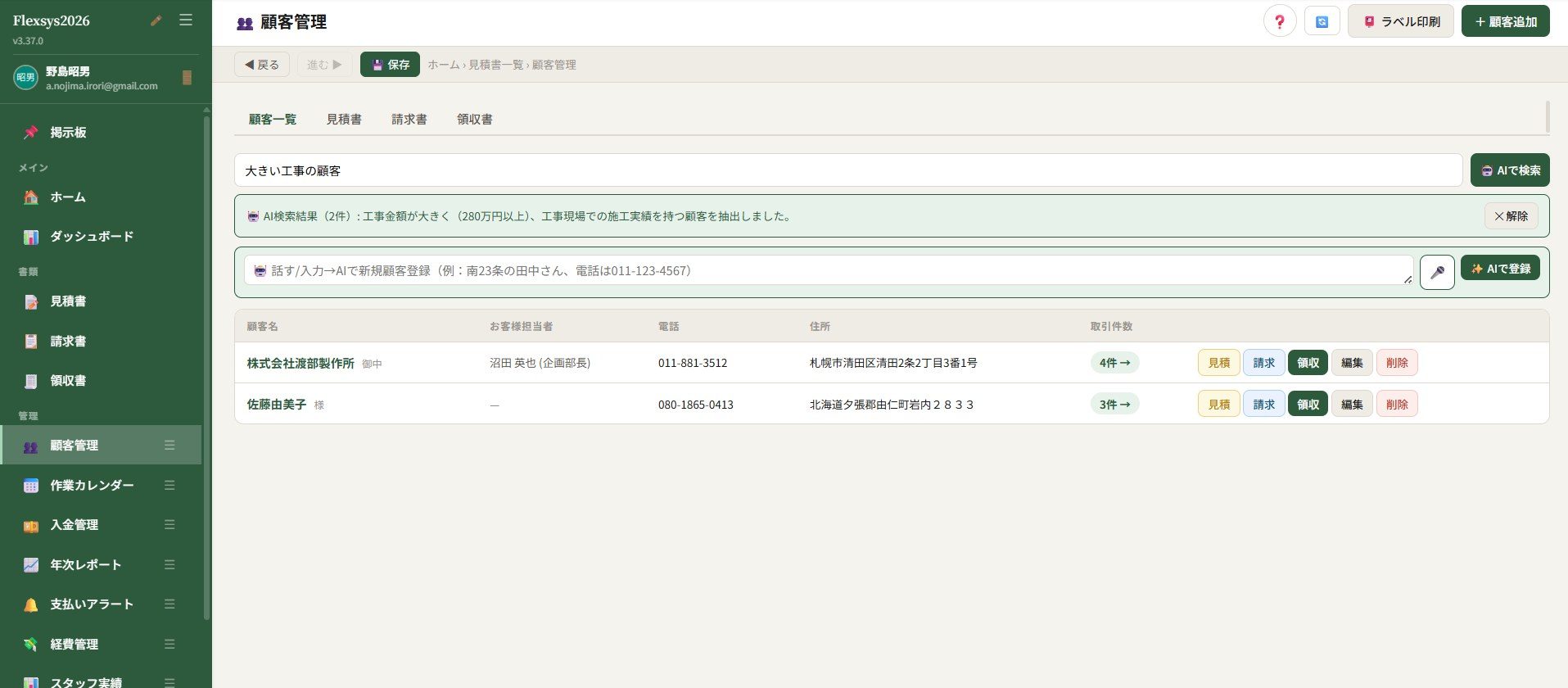Click the 見積書 document icon in the sidebar
Viewport: 1568px width, 688px height.
click(31, 301)
